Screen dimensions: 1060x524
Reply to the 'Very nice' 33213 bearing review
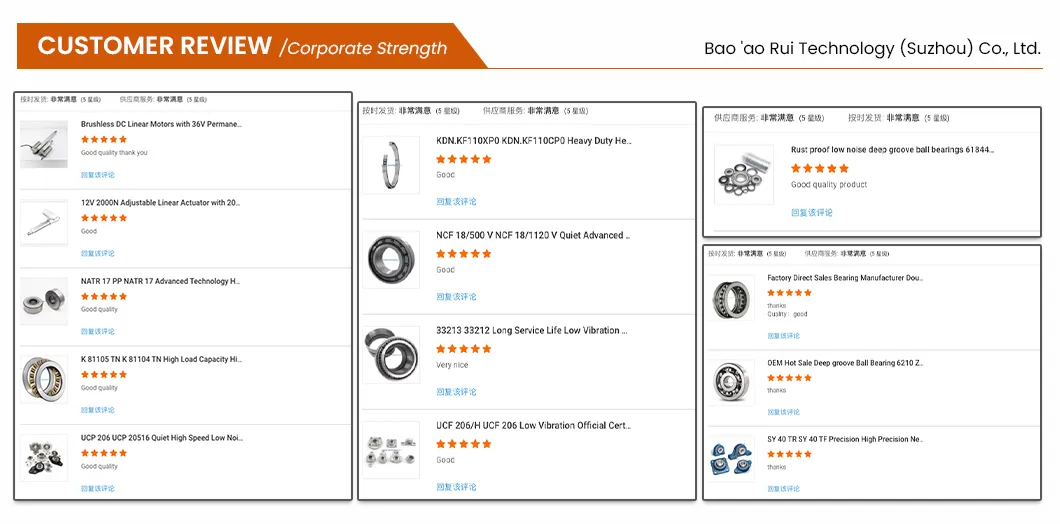coord(456,392)
